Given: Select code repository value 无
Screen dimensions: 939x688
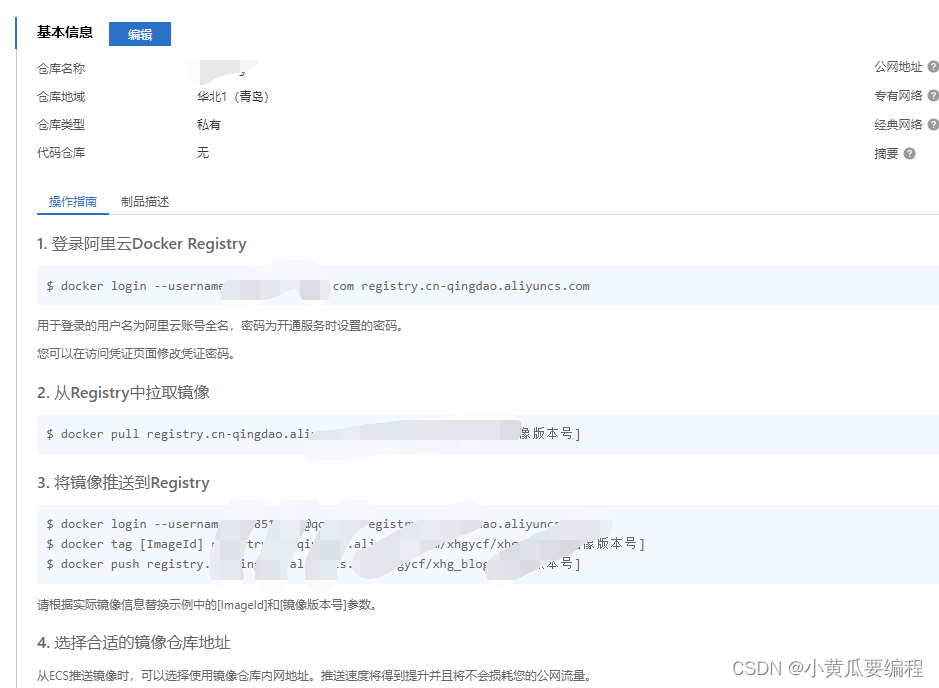Looking at the screenshot, I should point(203,153).
